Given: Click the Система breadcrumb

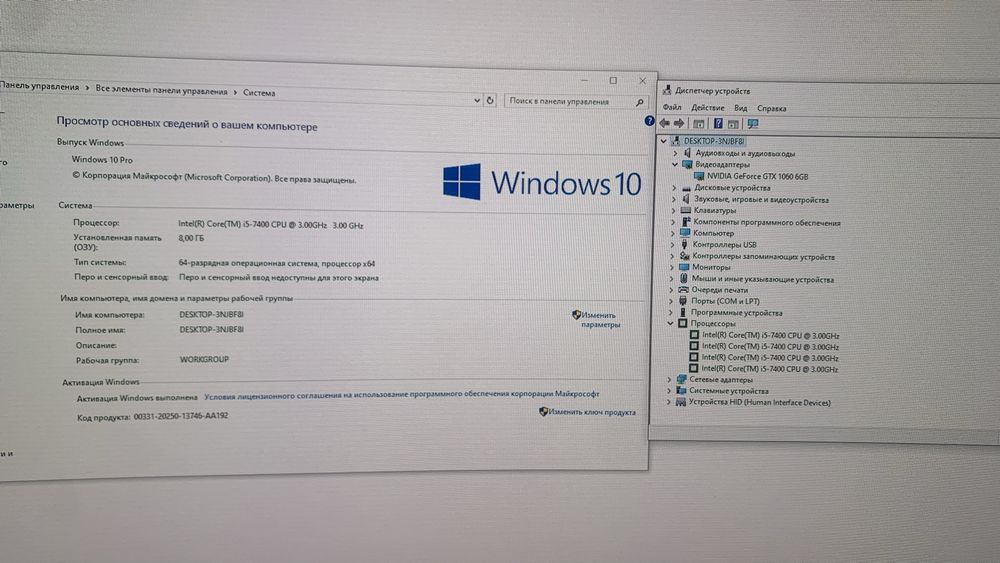Looking at the screenshot, I should click(259, 93).
